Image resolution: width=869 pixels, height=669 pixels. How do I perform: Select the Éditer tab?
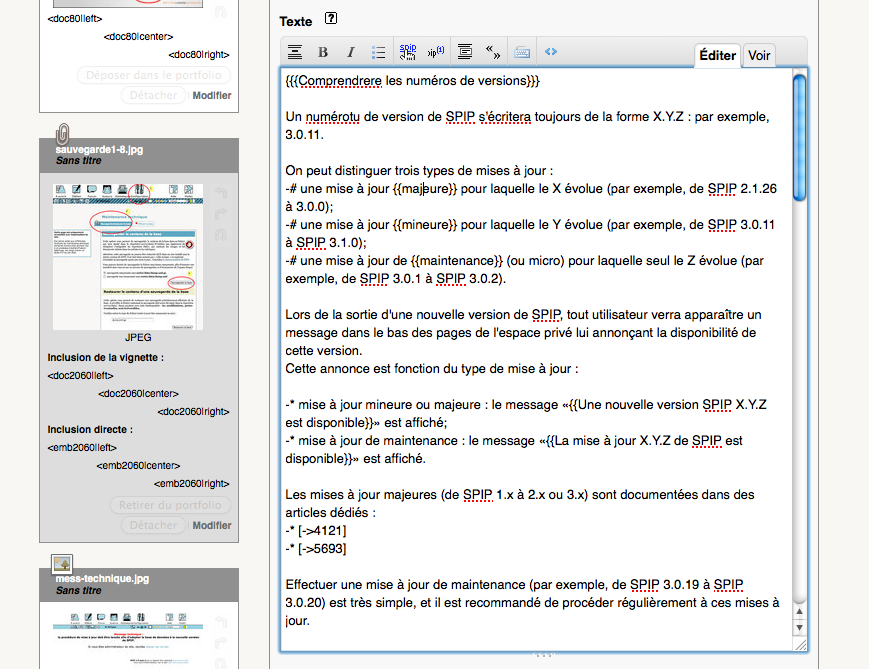point(717,56)
